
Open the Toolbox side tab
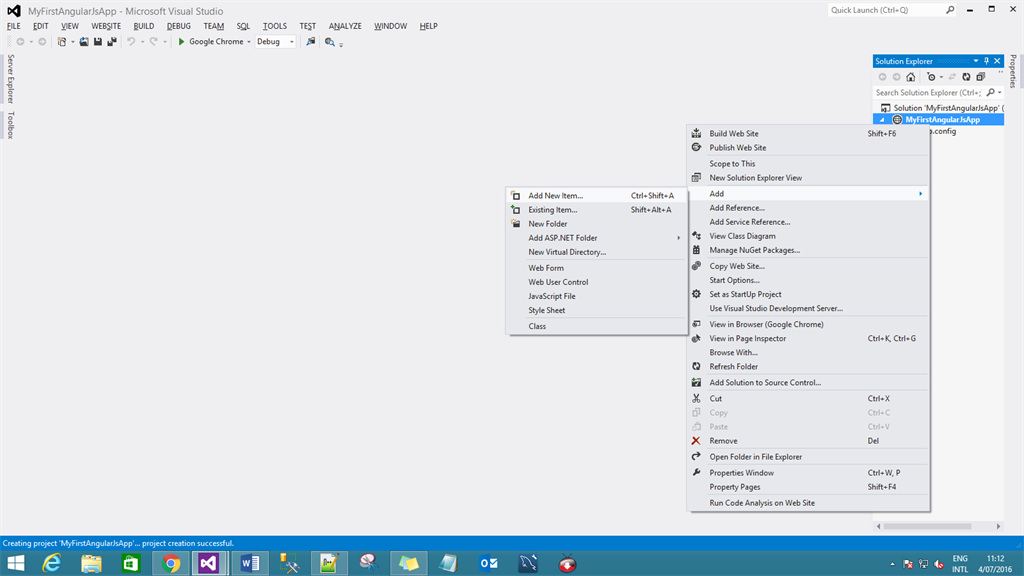pos(10,125)
